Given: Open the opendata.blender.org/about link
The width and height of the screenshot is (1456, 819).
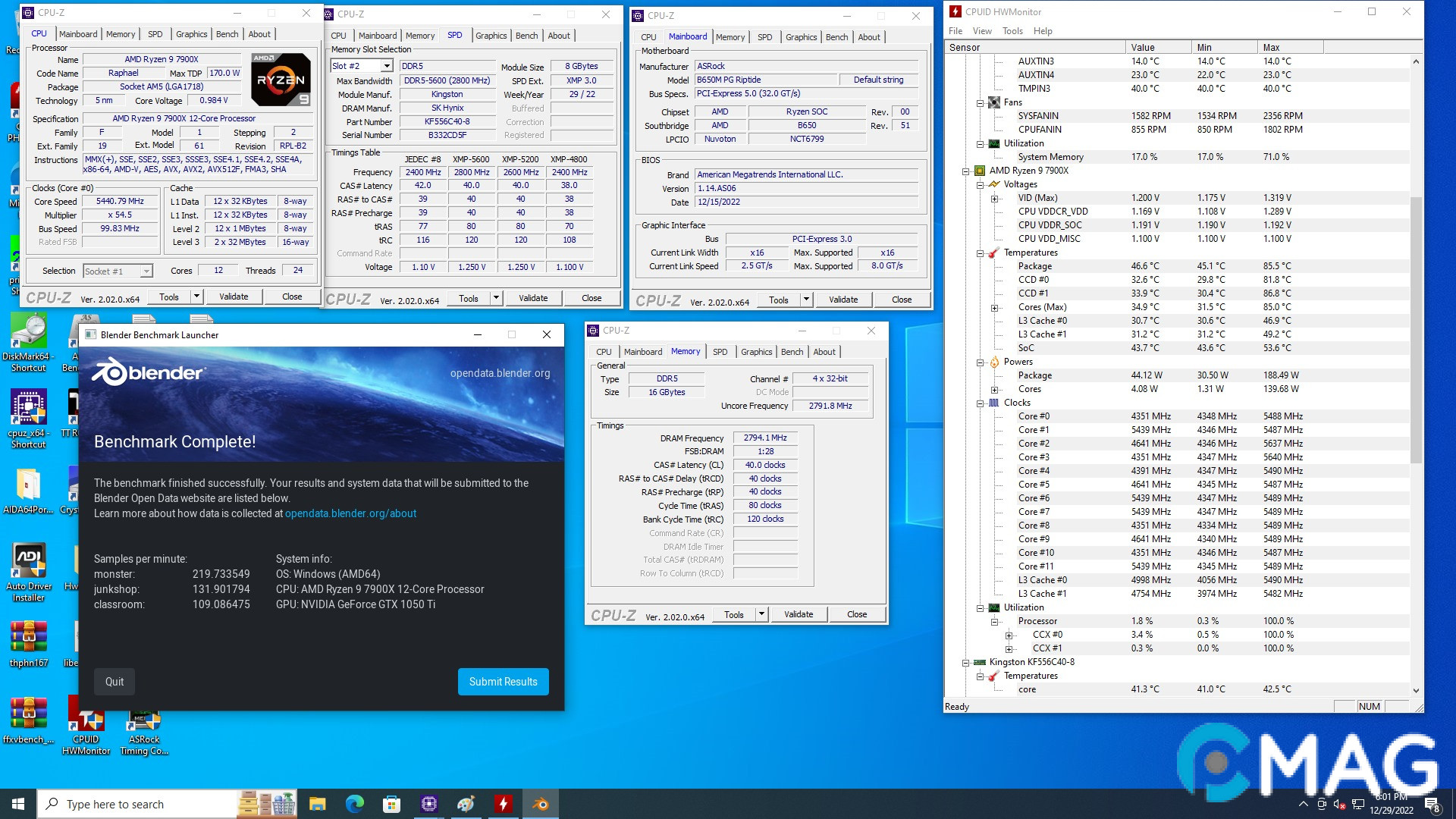Looking at the screenshot, I should point(350,513).
